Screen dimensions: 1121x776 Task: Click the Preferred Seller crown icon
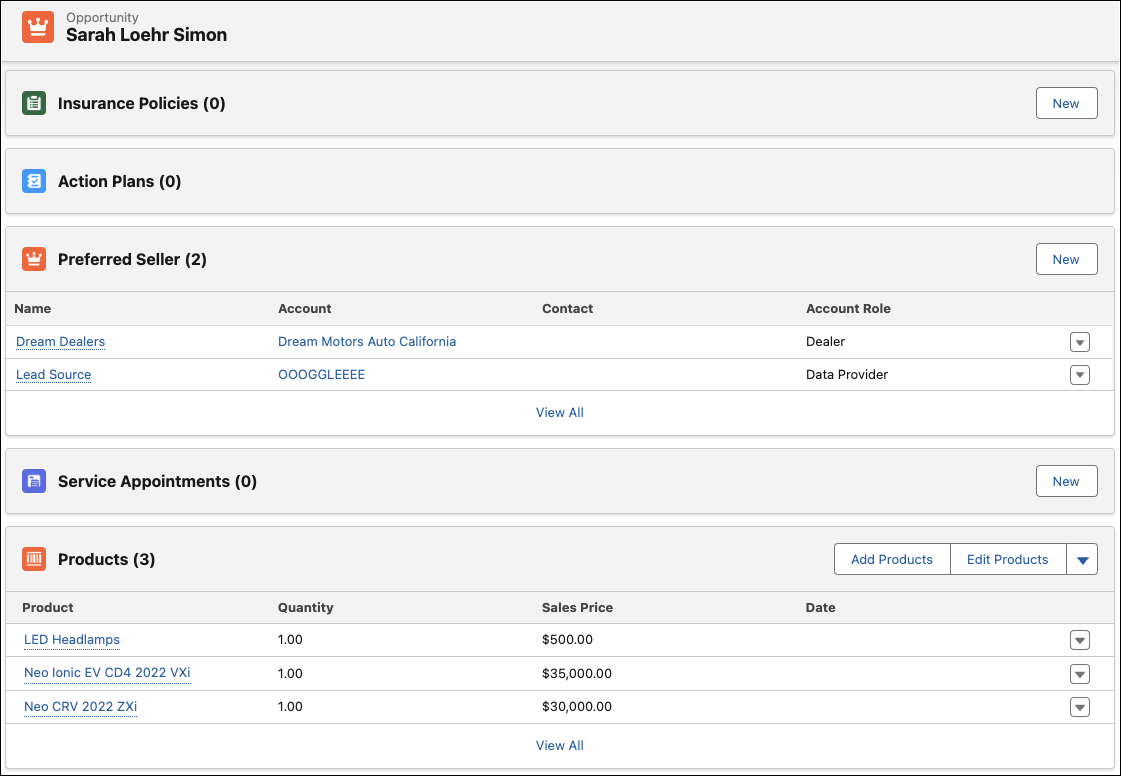pyautogui.click(x=34, y=259)
